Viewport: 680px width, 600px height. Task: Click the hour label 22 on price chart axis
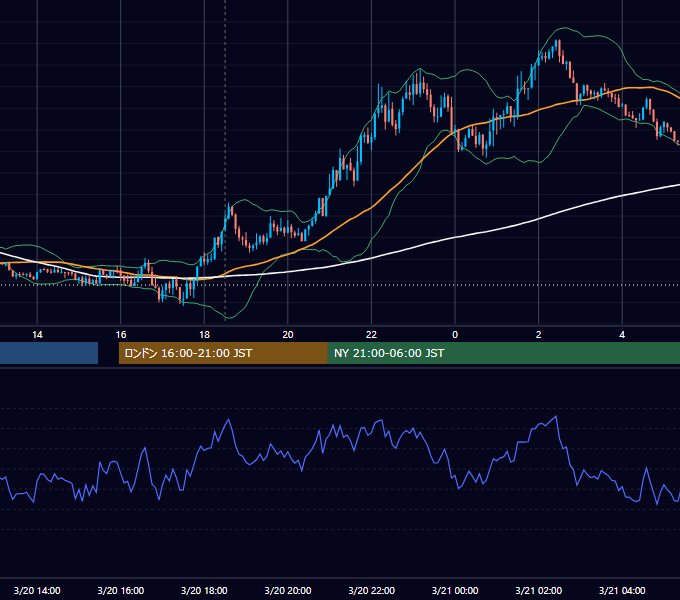371,335
